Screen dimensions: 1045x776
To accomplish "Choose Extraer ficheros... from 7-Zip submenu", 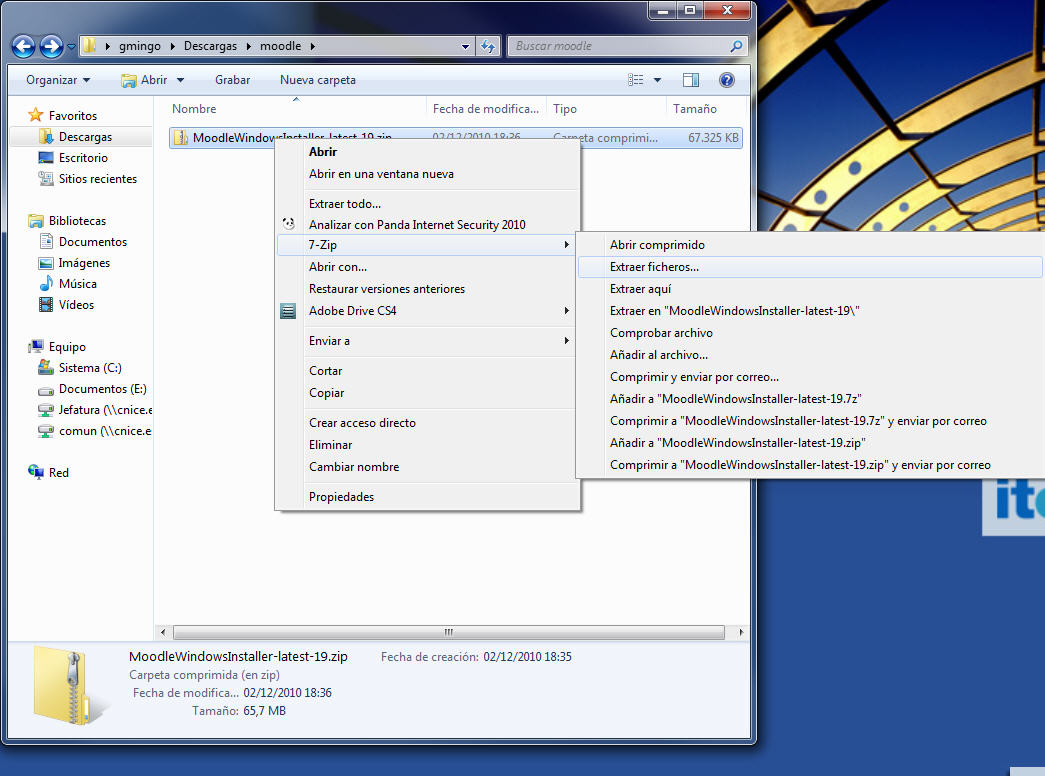I will click(654, 267).
